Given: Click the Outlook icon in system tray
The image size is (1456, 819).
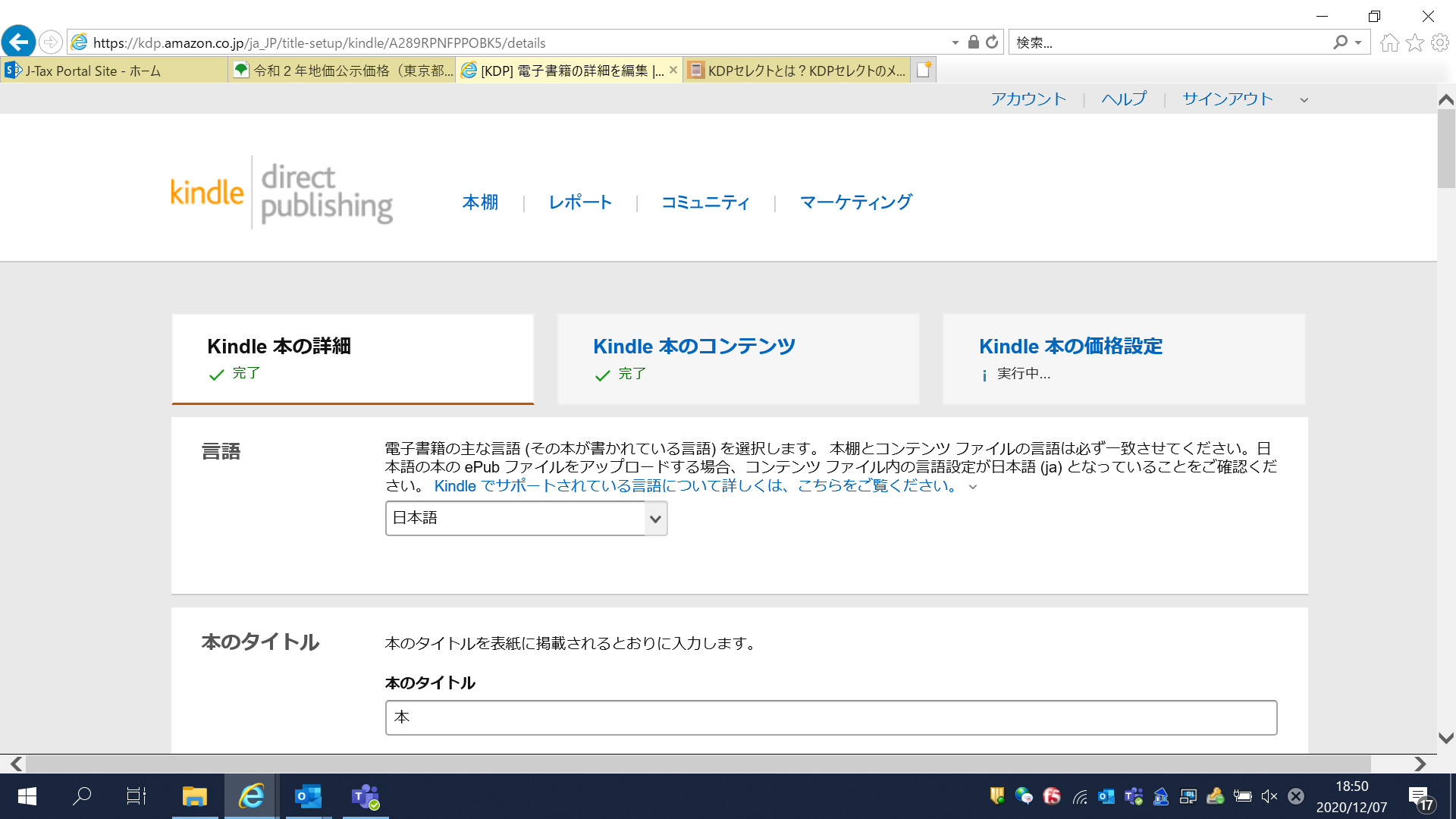Looking at the screenshot, I should click(x=1106, y=796).
